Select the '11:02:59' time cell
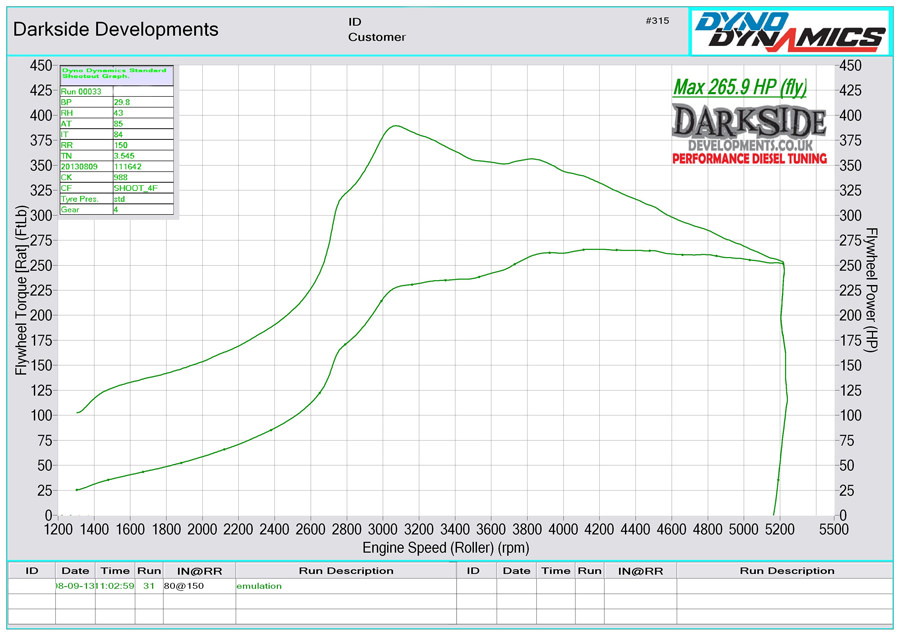This screenshot has height=636, width=900. pos(115,586)
